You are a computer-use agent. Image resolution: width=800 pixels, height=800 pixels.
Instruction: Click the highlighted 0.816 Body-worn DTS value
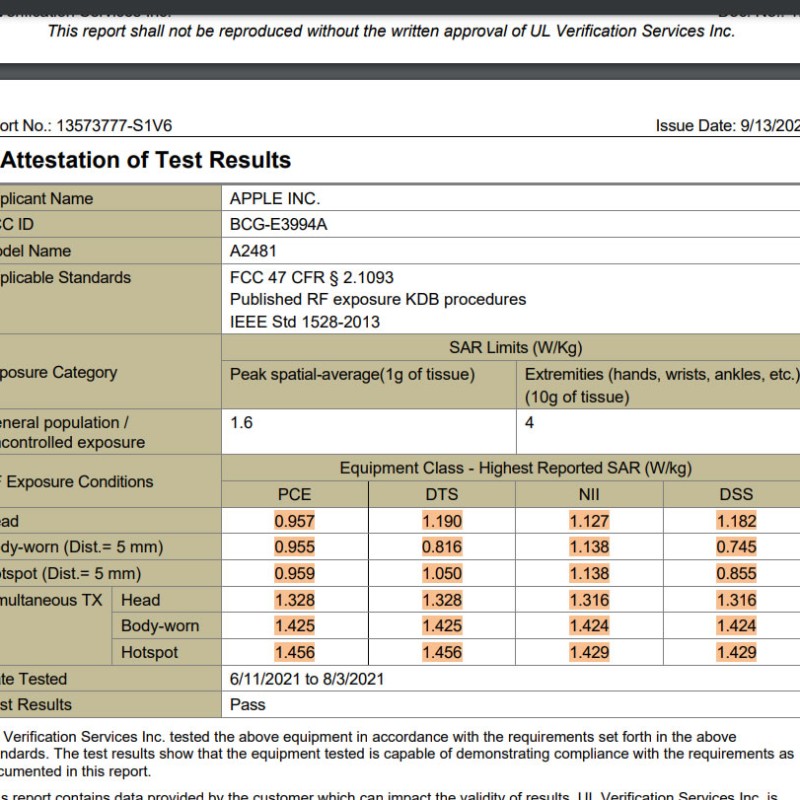click(x=442, y=547)
